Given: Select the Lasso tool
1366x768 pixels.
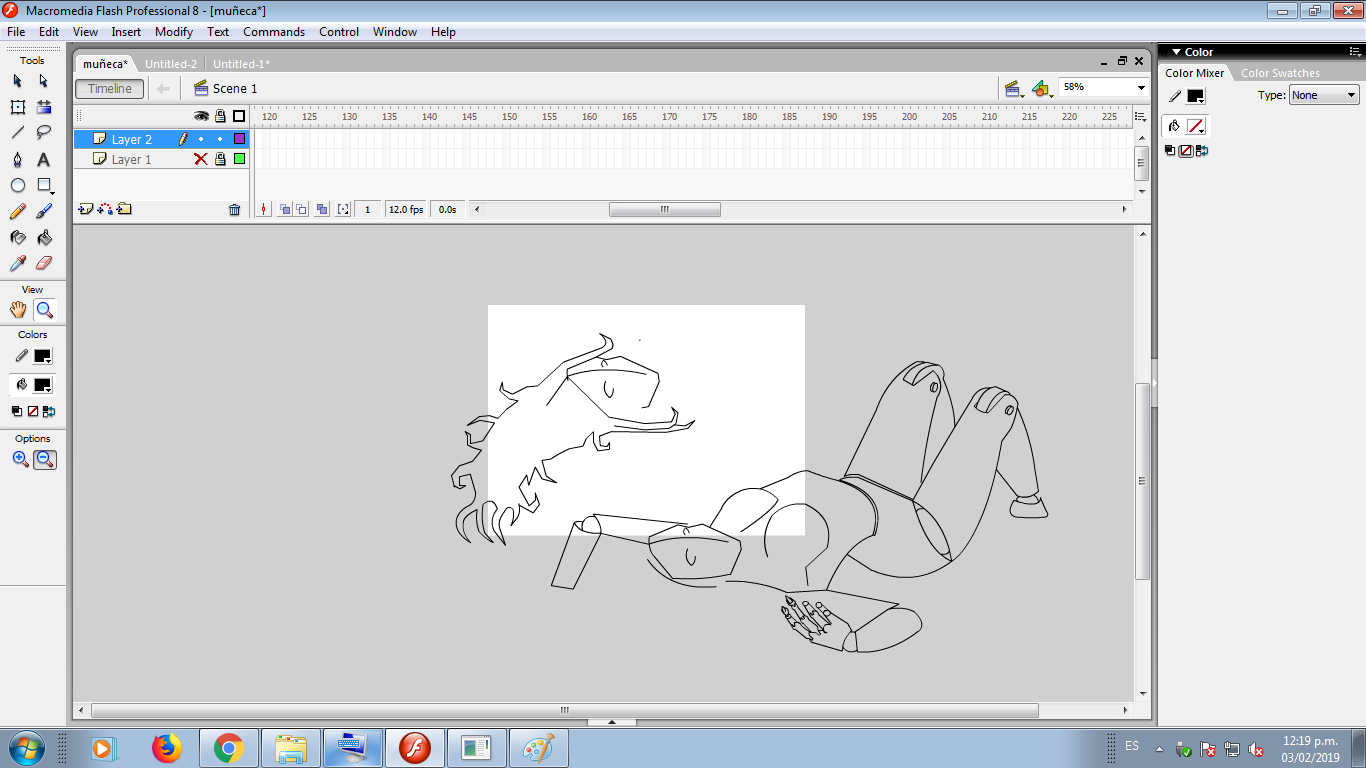Looking at the screenshot, I should coord(44,133).
